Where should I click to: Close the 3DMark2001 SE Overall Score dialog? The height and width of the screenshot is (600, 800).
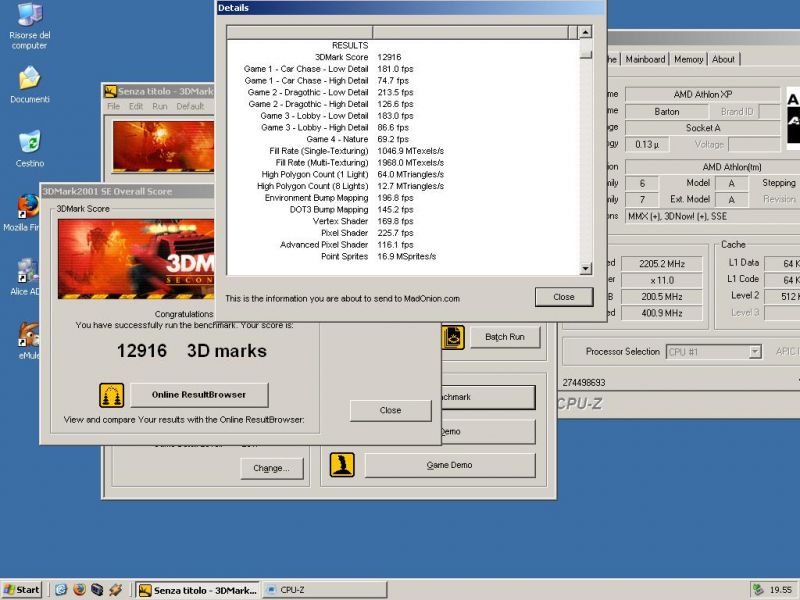tap(390, 410)
